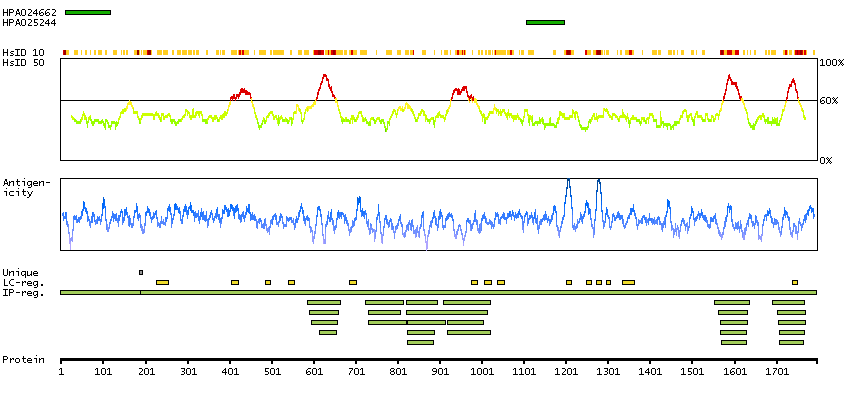Click the HsID 10 row label
The width and height of the screenshot is (850, 400).
pyautogui.click(x=23, y=52)
